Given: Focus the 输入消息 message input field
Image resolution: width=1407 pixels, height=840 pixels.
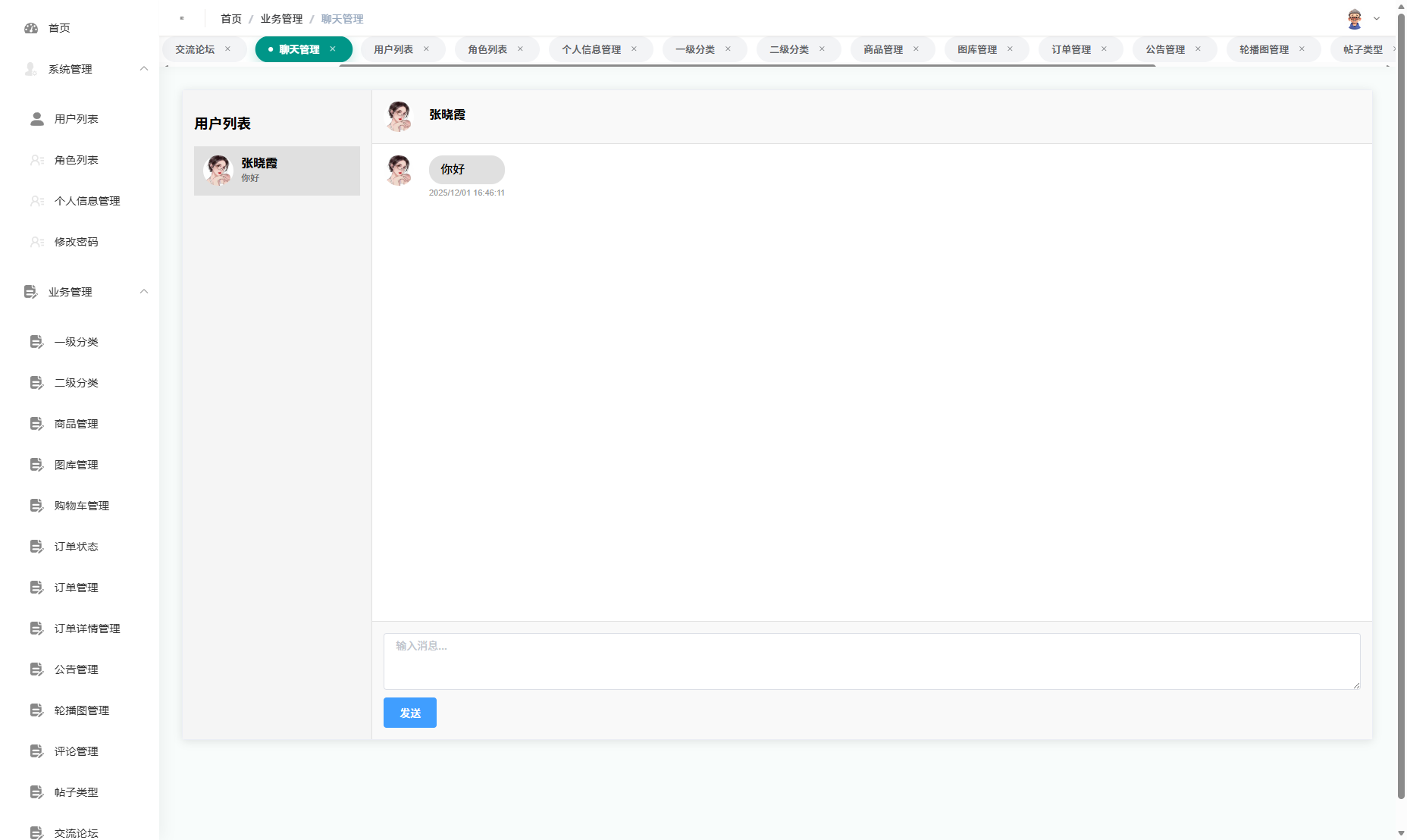Looking at the screenshot, I should tap(872, 661).
